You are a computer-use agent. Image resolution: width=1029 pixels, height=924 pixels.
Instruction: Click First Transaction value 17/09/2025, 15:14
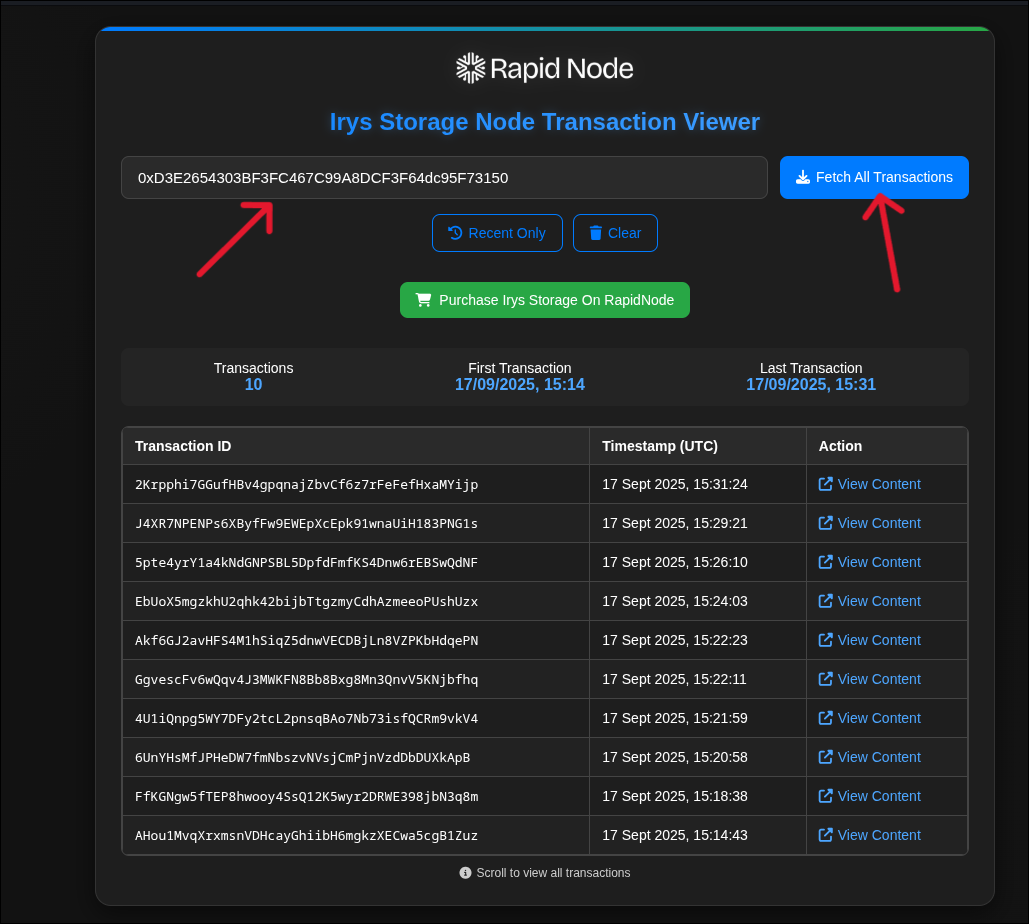520,385
